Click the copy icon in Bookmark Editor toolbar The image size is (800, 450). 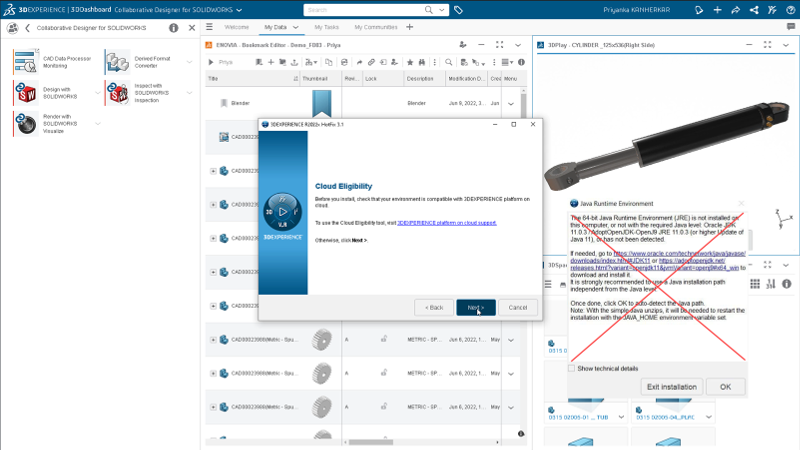[329, 62]
